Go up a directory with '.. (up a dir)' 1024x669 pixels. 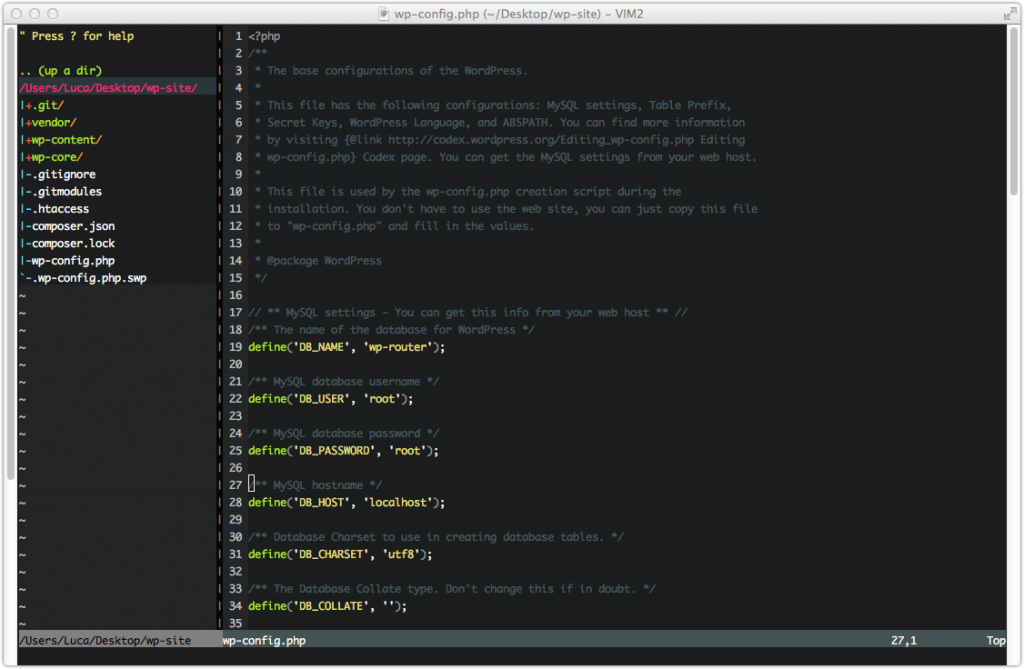click(61, 71)
